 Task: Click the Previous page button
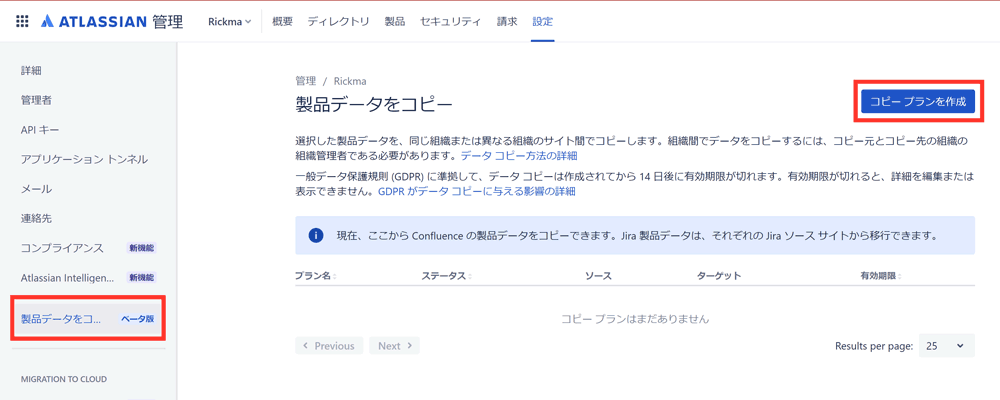329,346
